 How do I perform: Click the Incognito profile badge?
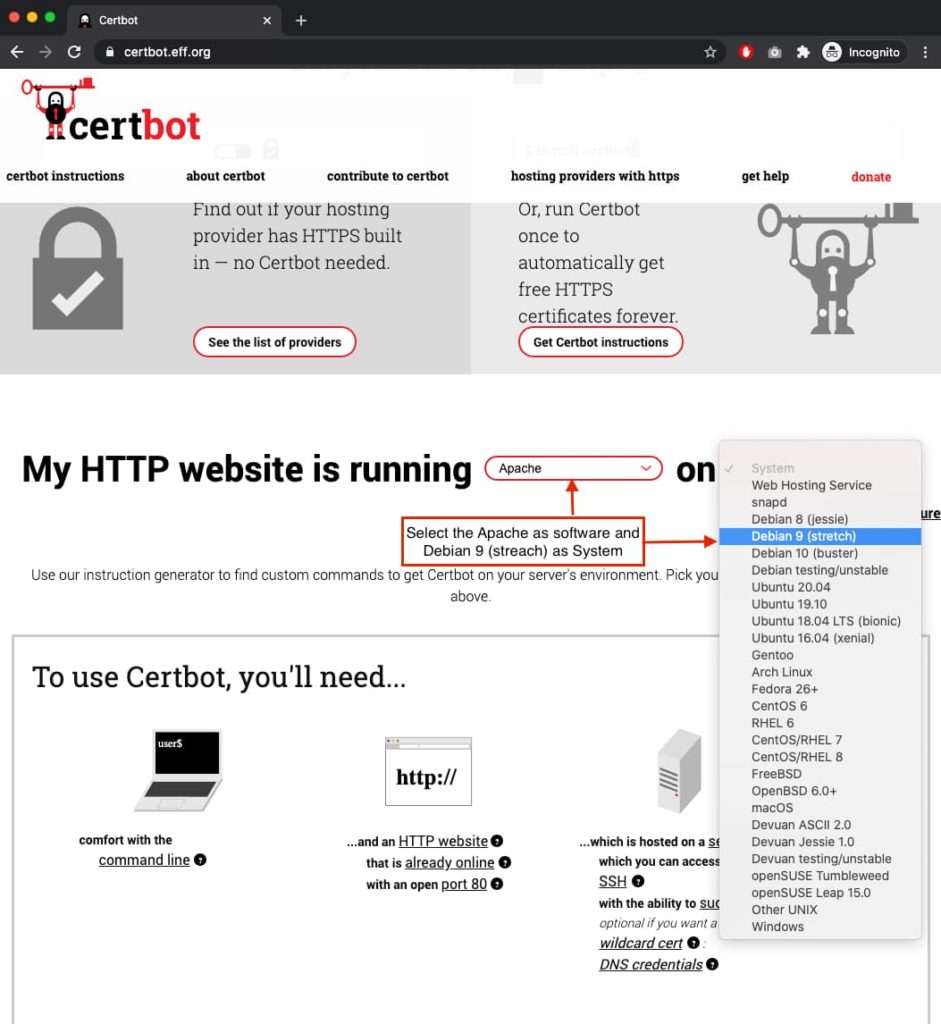coord(863,52)
